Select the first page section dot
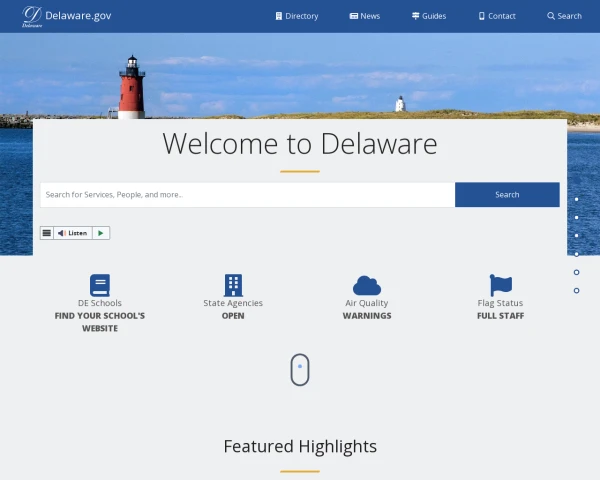The width and height of the screenshot is (600, 480). [577, 199]
